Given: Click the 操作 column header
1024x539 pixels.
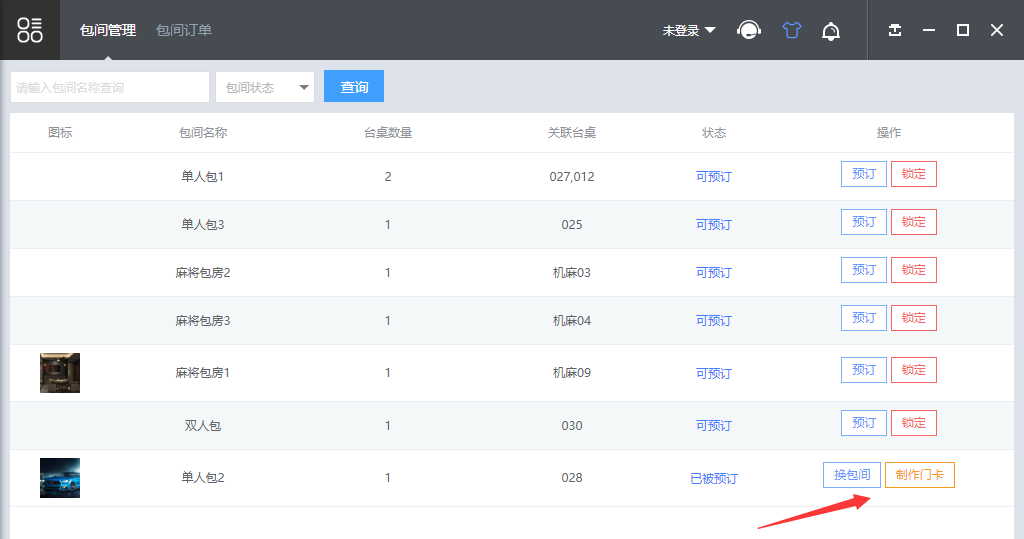Looking at the screenshot, I should coord(888,133).
